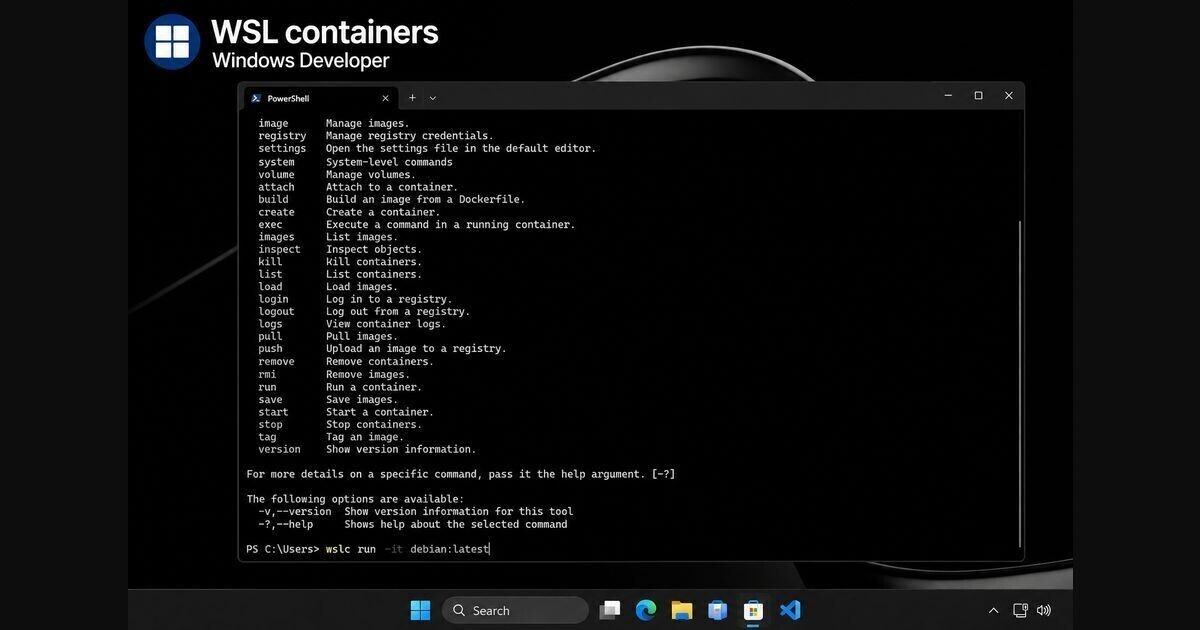Open the network status tray icon
Viewport: 1200px width, 630px height.
[1020, 610]
